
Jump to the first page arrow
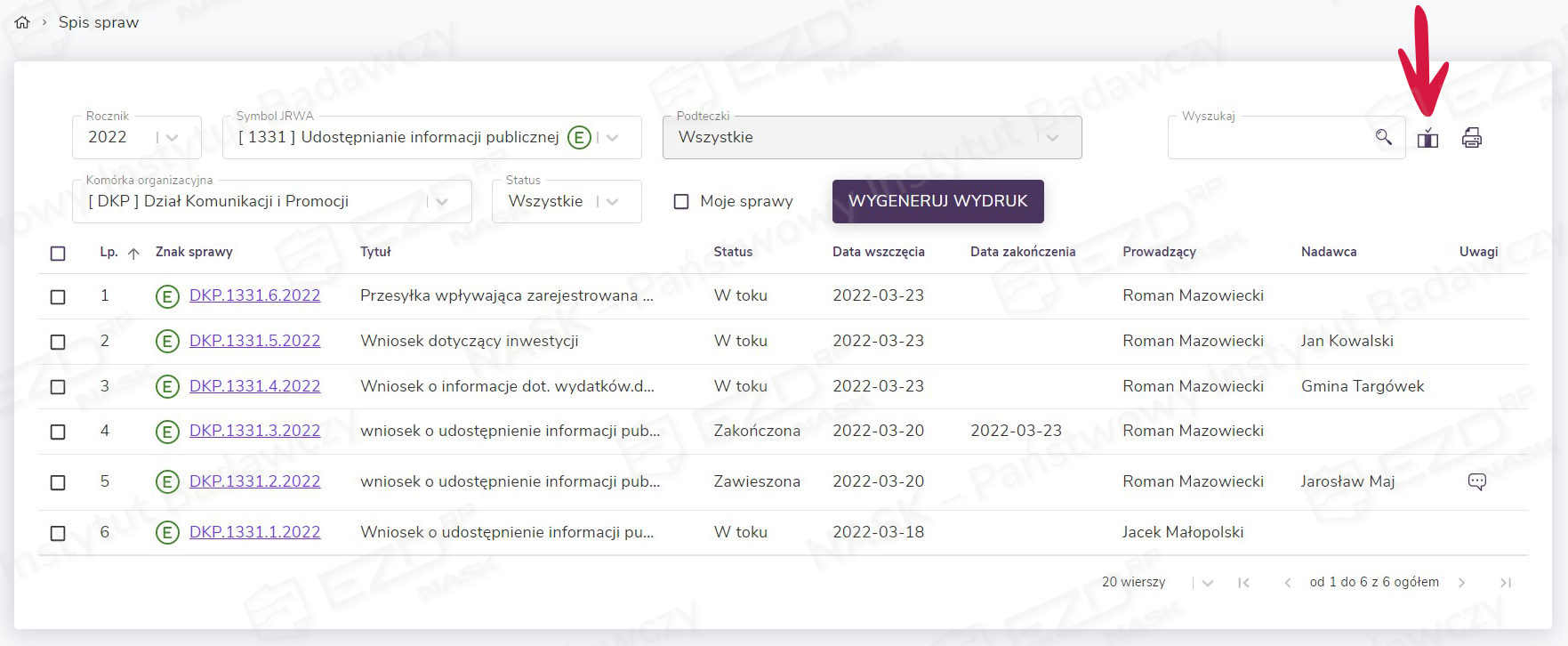(x=1243, y=583)
